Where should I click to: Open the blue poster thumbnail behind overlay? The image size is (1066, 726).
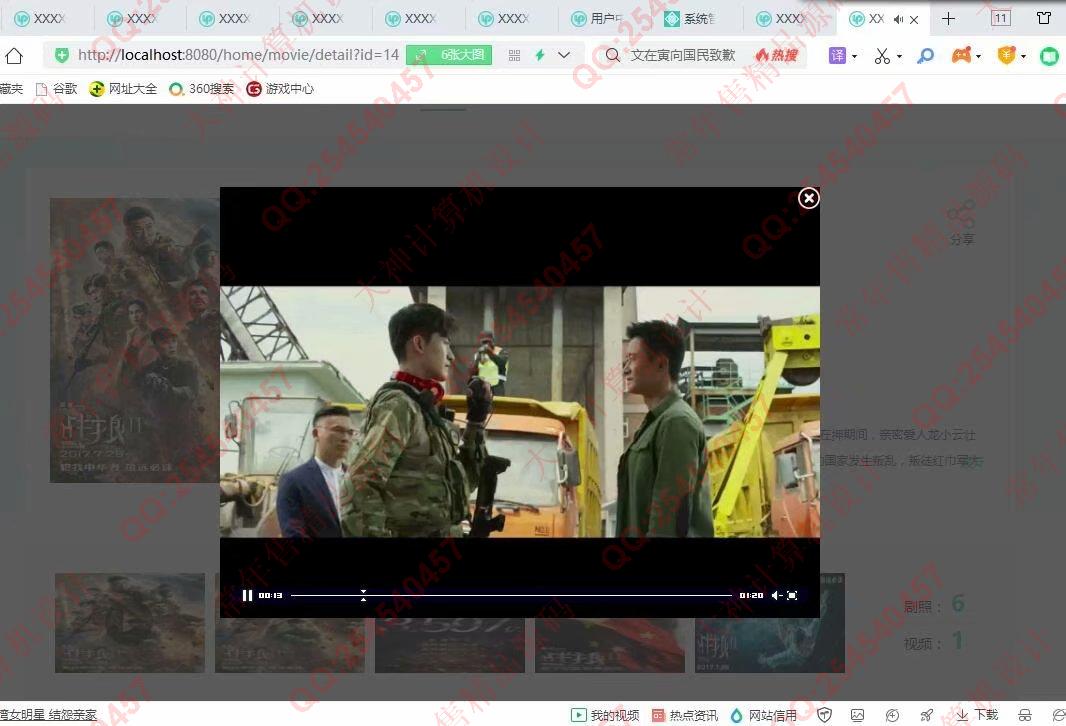770,623
